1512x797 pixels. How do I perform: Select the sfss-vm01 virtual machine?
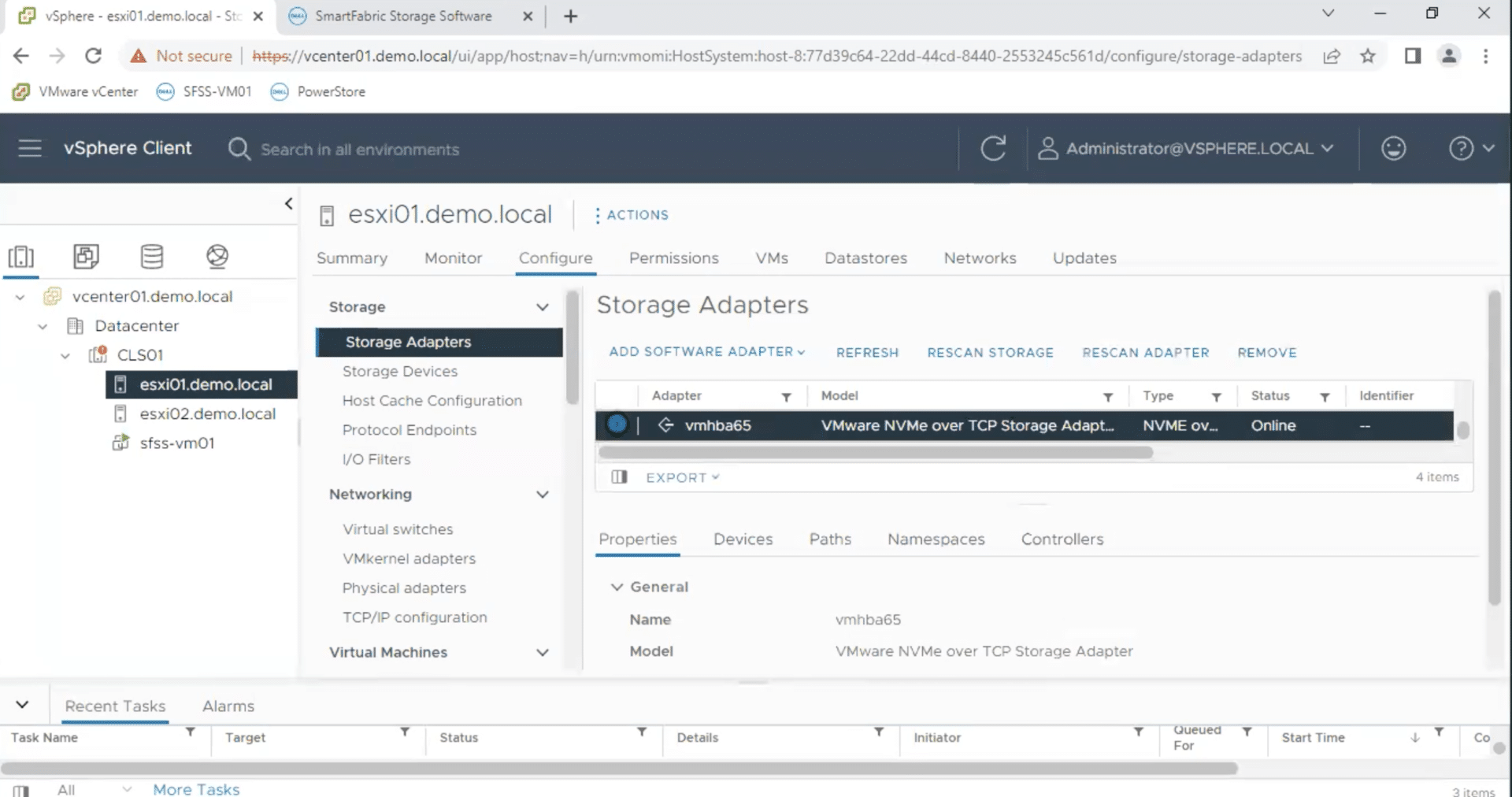[176, 443]
